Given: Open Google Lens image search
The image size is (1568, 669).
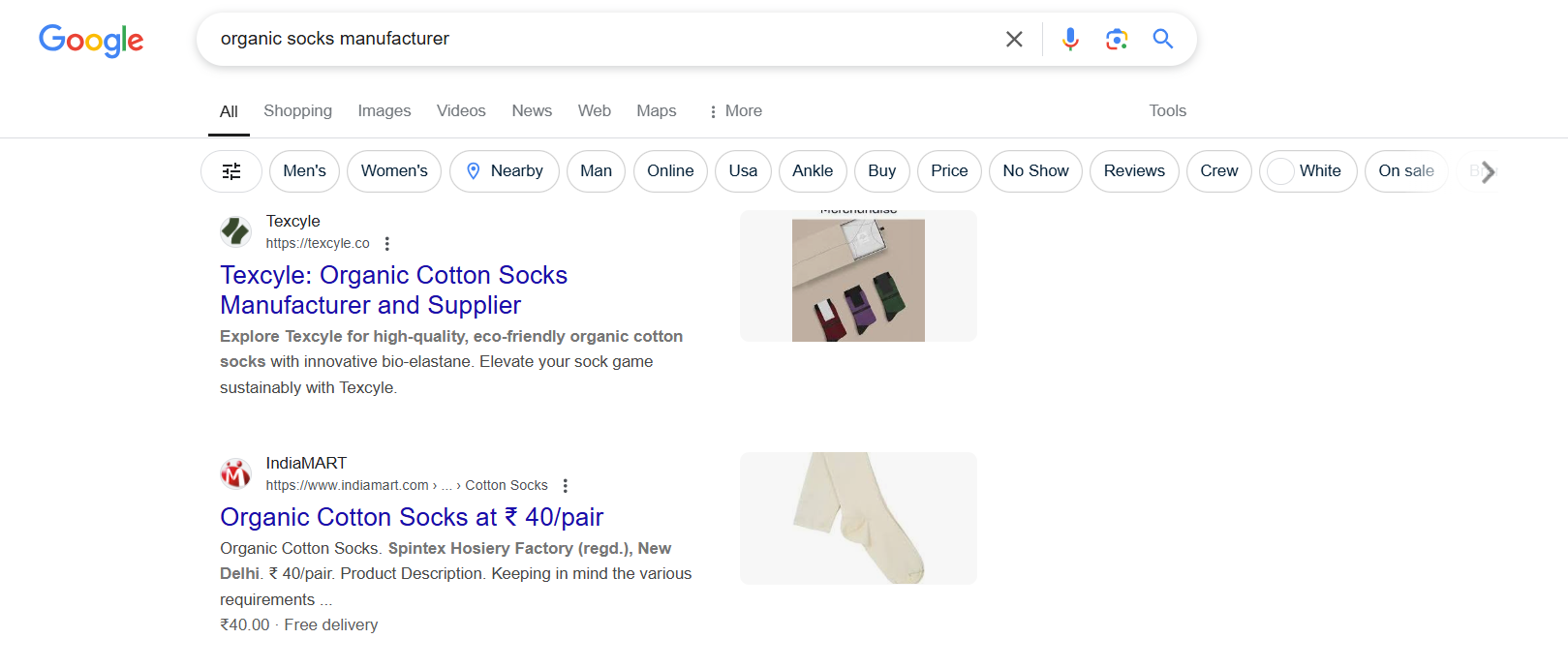Looking at the screenshot, I should (x=1117, y=39).
